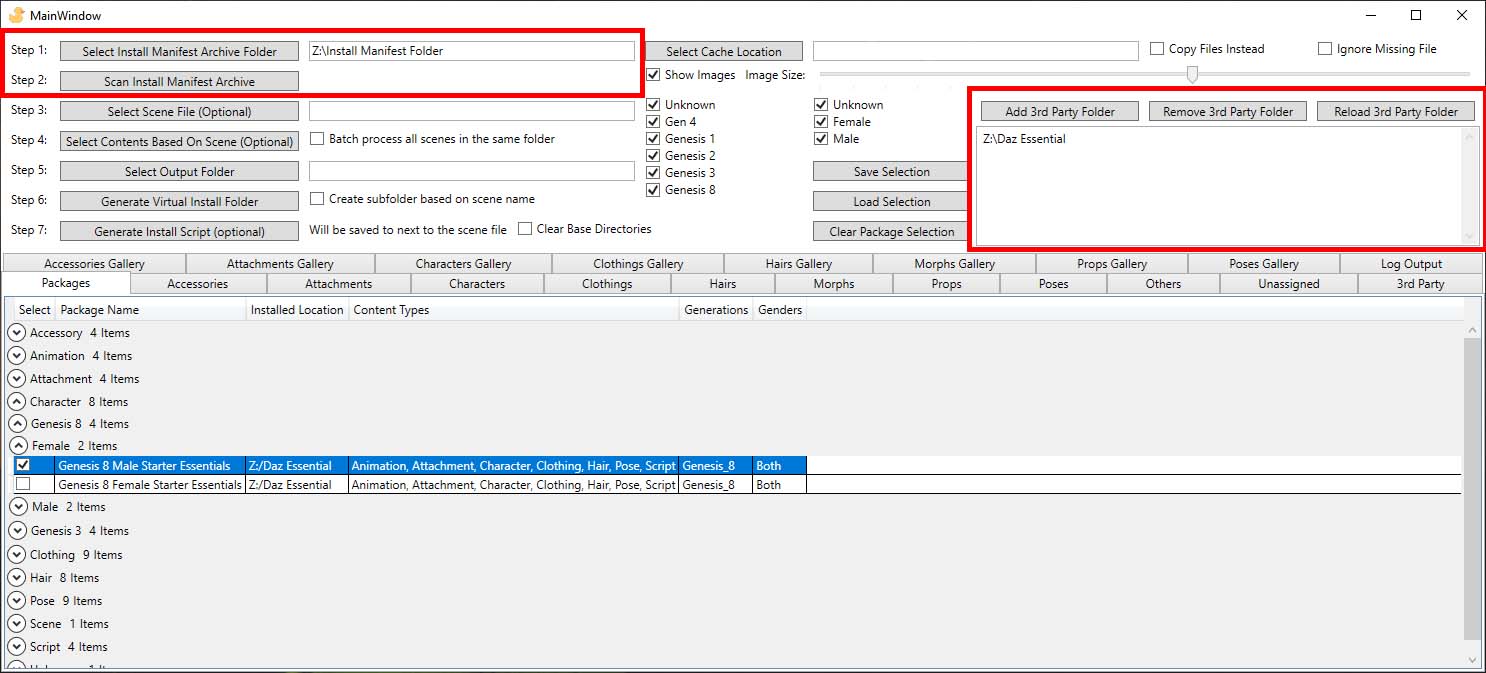The width and height of the screenshot is (1486, 673).
Task: Expand the Pose 9 Items group
Action: point(16,601)
